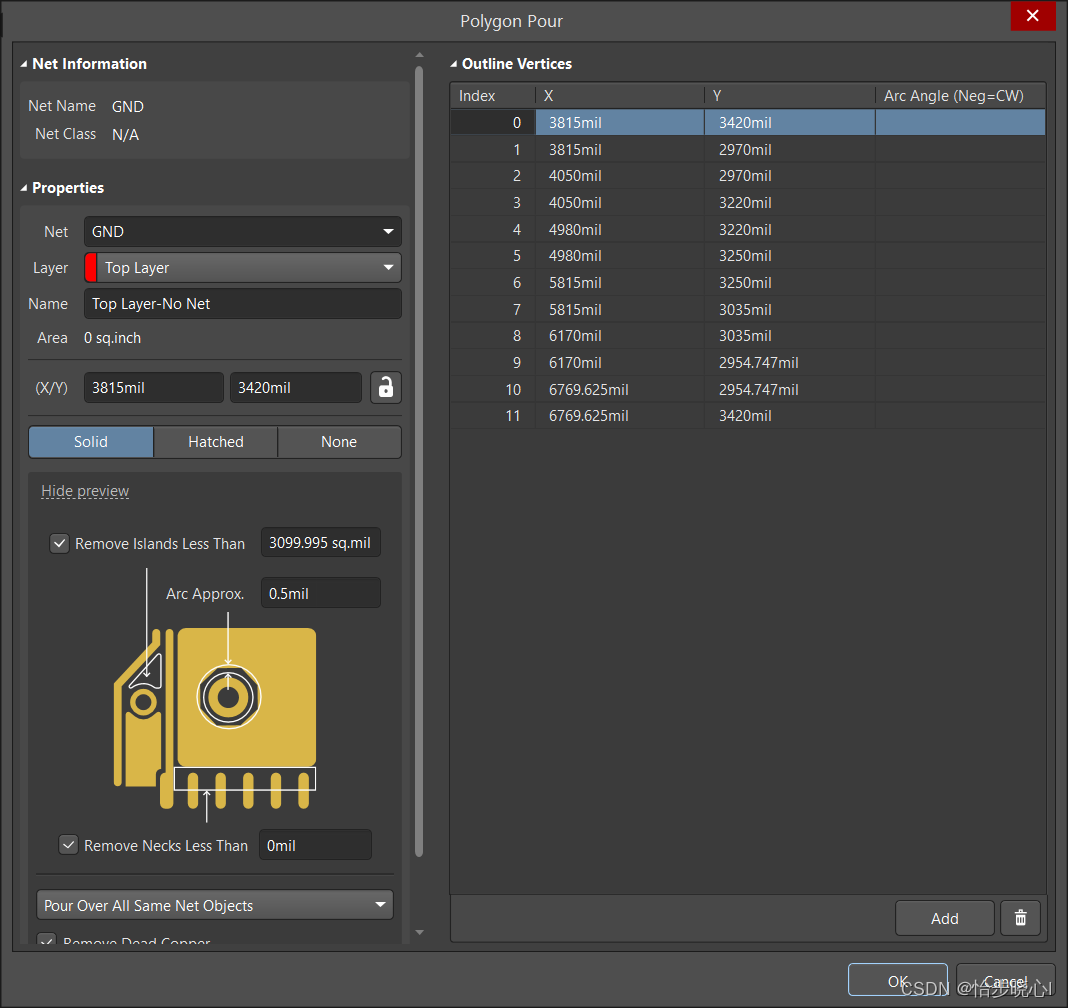
Task: Click X cell 6170mil in row 8
Action: click(620, 336)
